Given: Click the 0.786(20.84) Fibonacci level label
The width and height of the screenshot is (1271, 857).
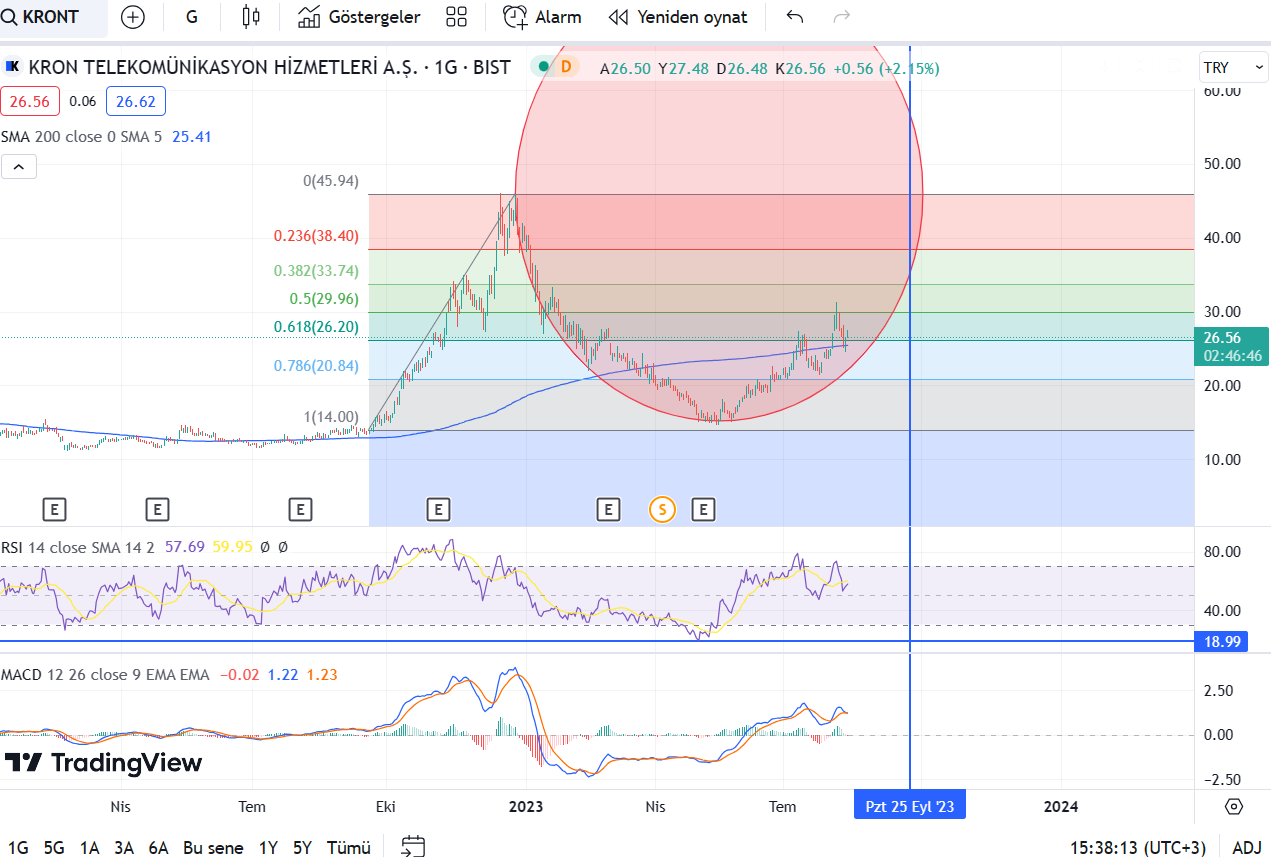Looking at the screenshot, I should click(316, 366).
